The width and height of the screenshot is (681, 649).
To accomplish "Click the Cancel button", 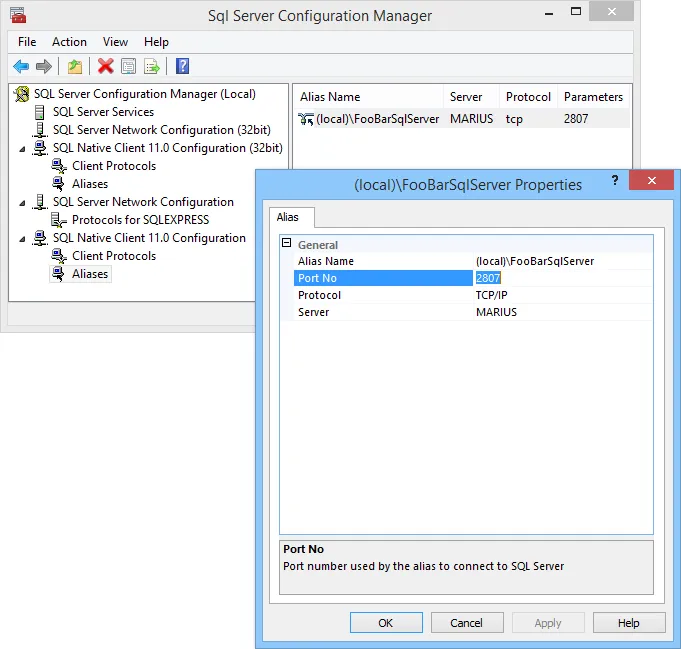I will tap(466, 623).
